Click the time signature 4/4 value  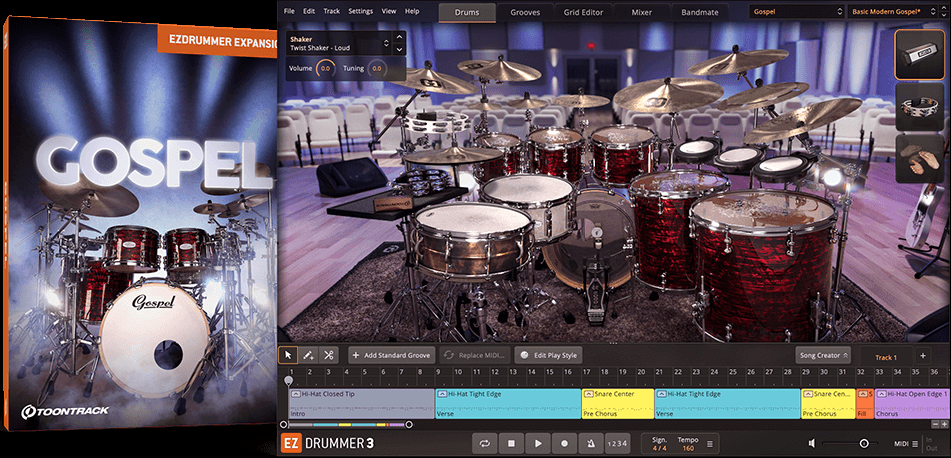[x=659, y=448]
